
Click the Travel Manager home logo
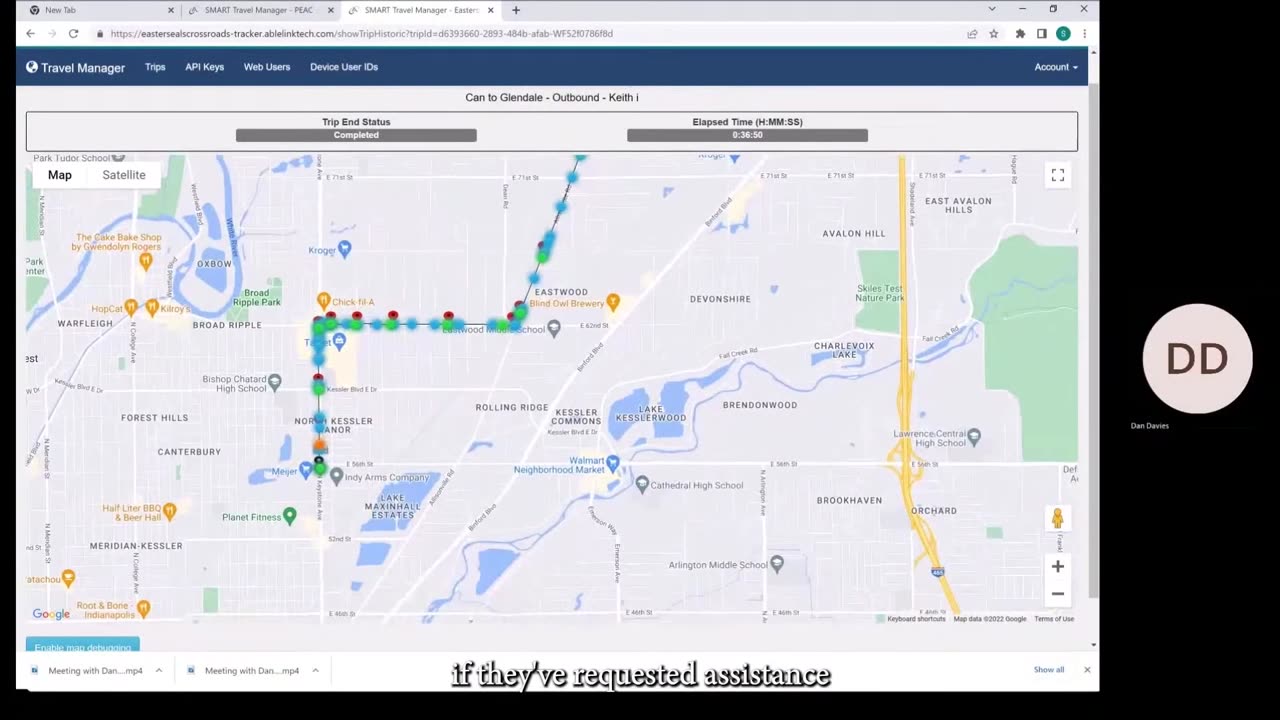76,68
